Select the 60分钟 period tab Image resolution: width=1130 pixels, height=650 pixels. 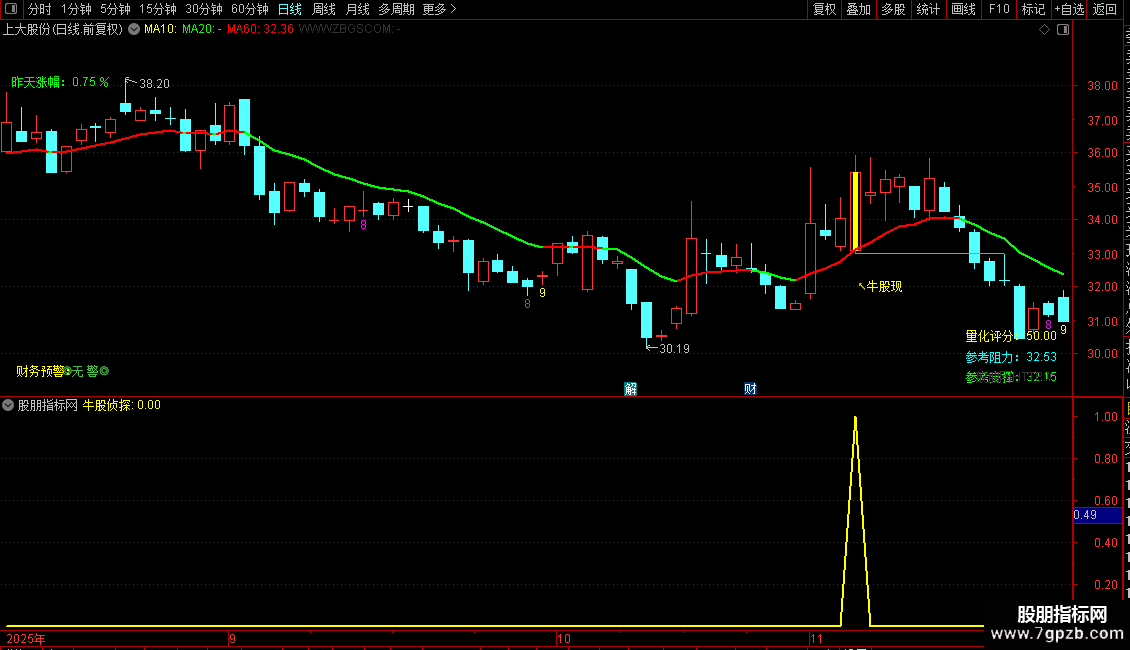pos(250,9)
